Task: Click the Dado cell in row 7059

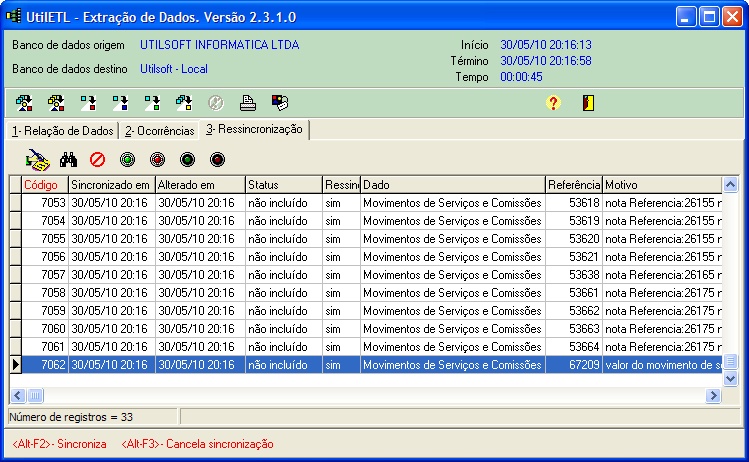Action: [453, 311]
